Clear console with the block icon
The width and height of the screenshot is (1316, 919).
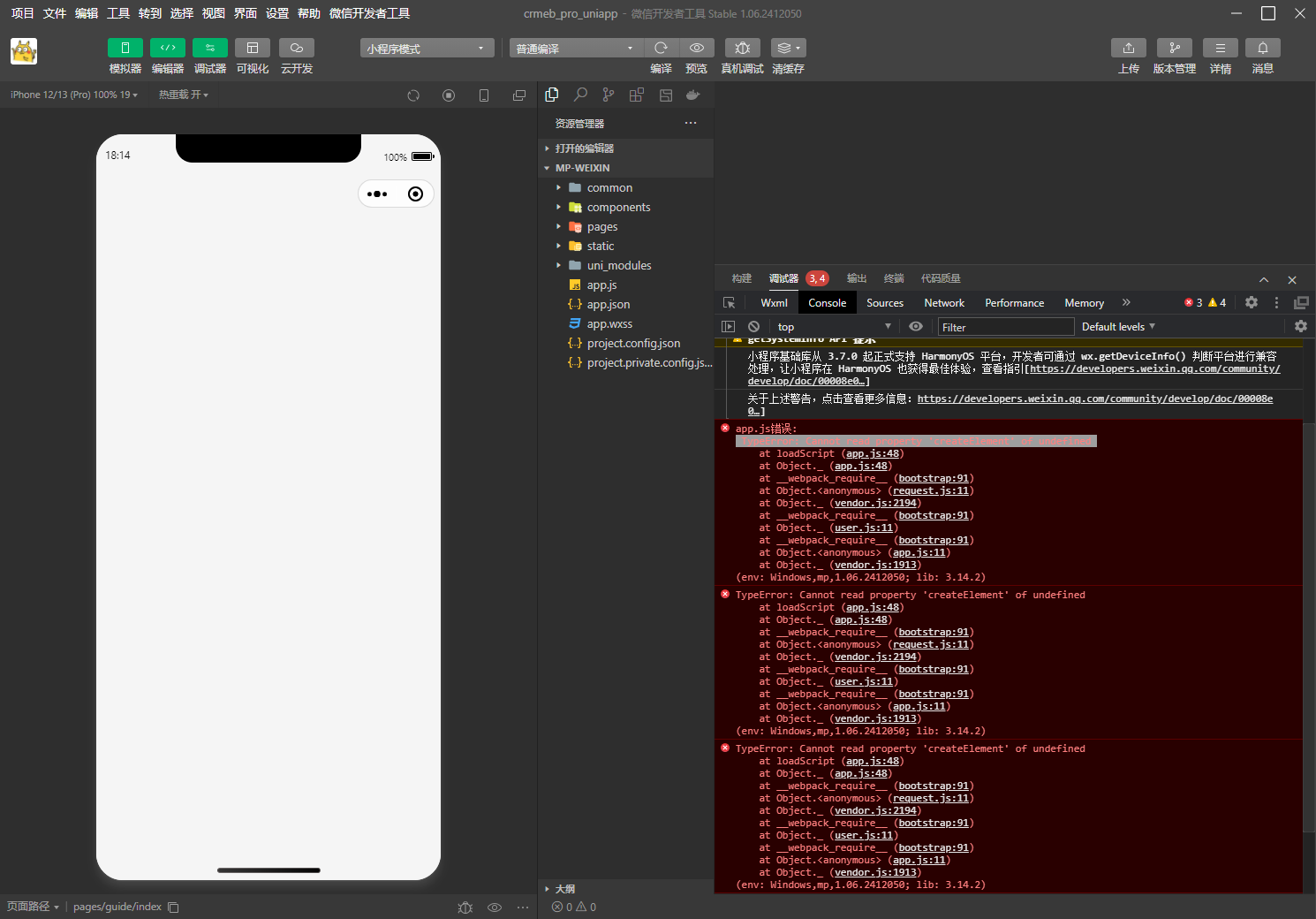[753, 327]
